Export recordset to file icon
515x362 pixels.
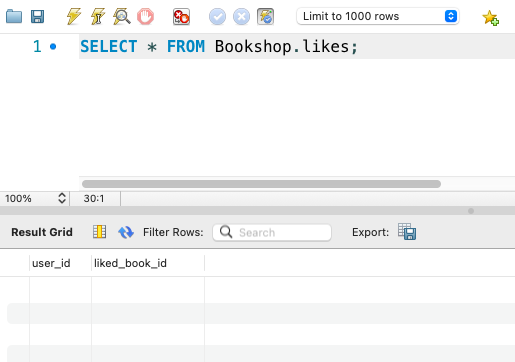click(x=407, y=232)
